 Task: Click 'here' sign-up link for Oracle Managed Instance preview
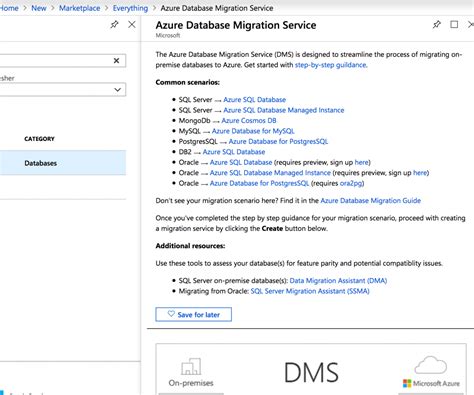[420, 173]
